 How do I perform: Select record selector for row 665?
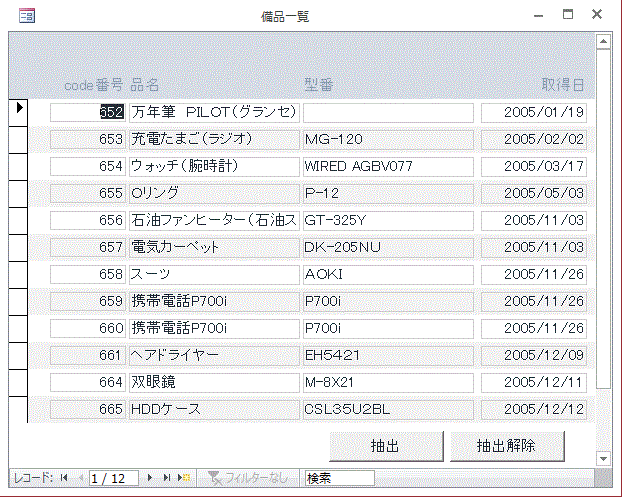click(x=18, y=410)
